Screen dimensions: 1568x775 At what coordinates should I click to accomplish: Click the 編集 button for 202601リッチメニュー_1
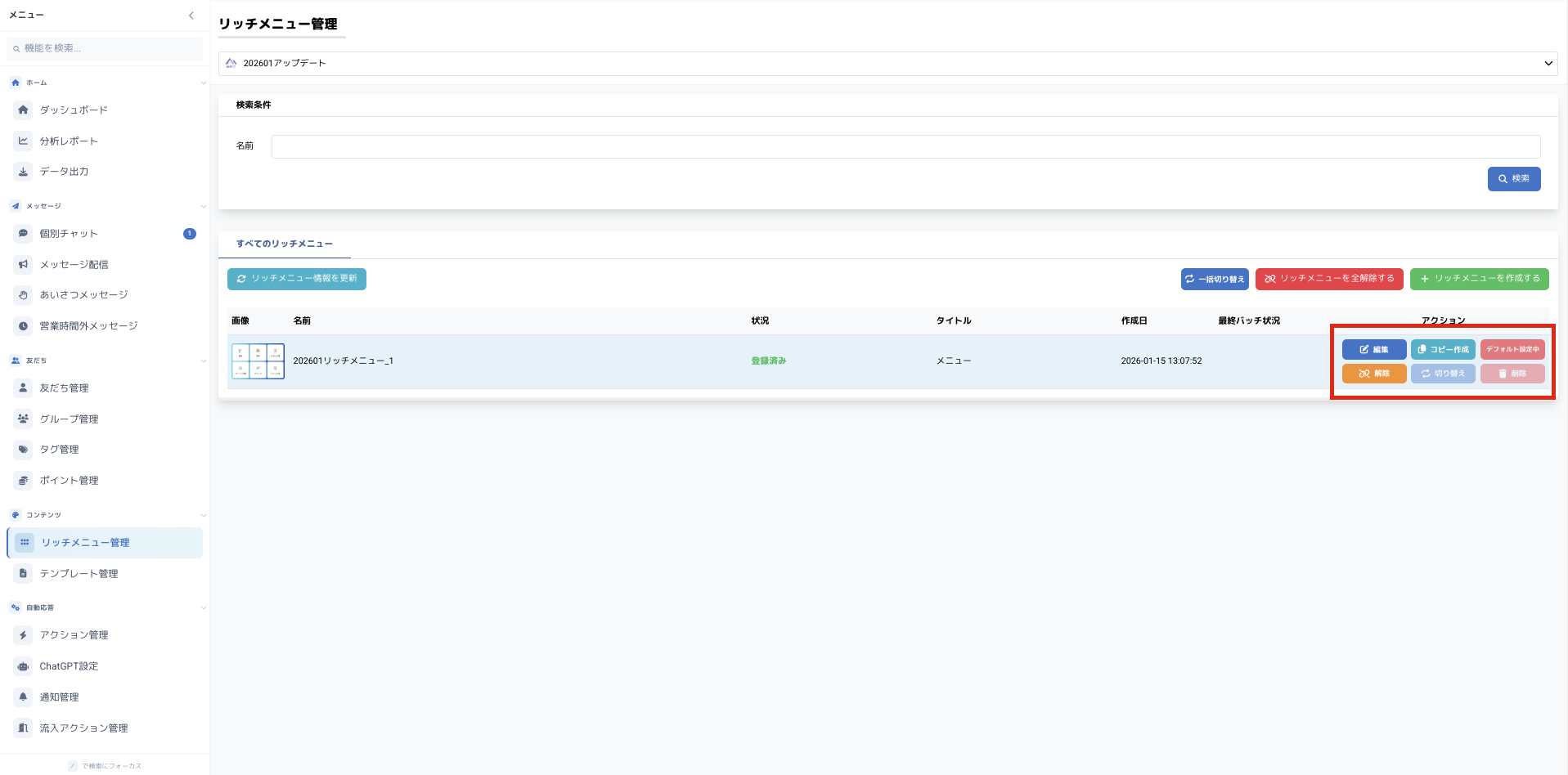1373,350
